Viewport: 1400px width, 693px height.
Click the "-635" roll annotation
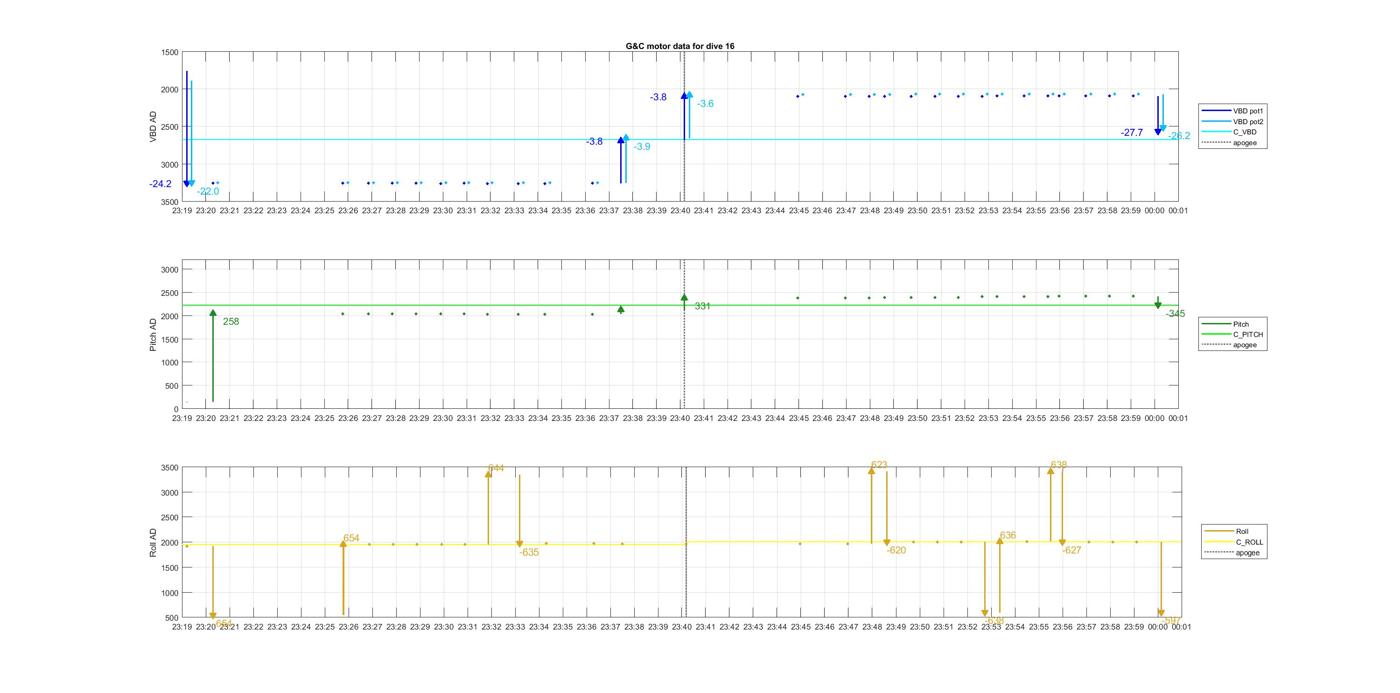click(x=529, y=552)
